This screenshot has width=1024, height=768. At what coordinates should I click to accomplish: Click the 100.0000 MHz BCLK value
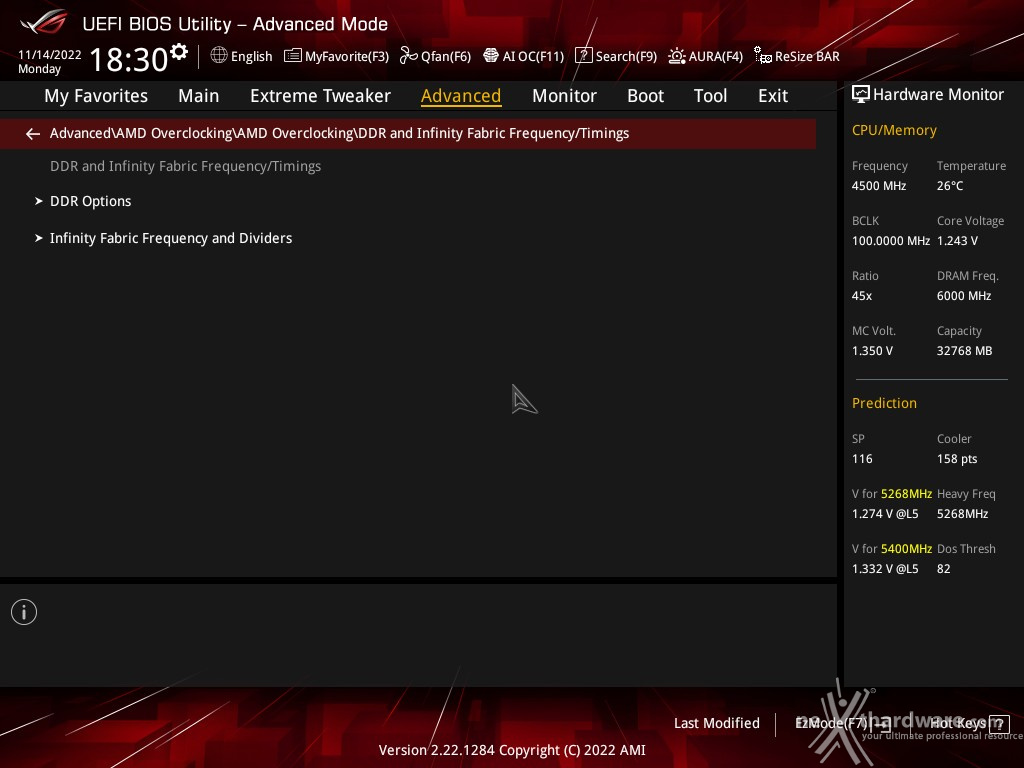point(891,241)
